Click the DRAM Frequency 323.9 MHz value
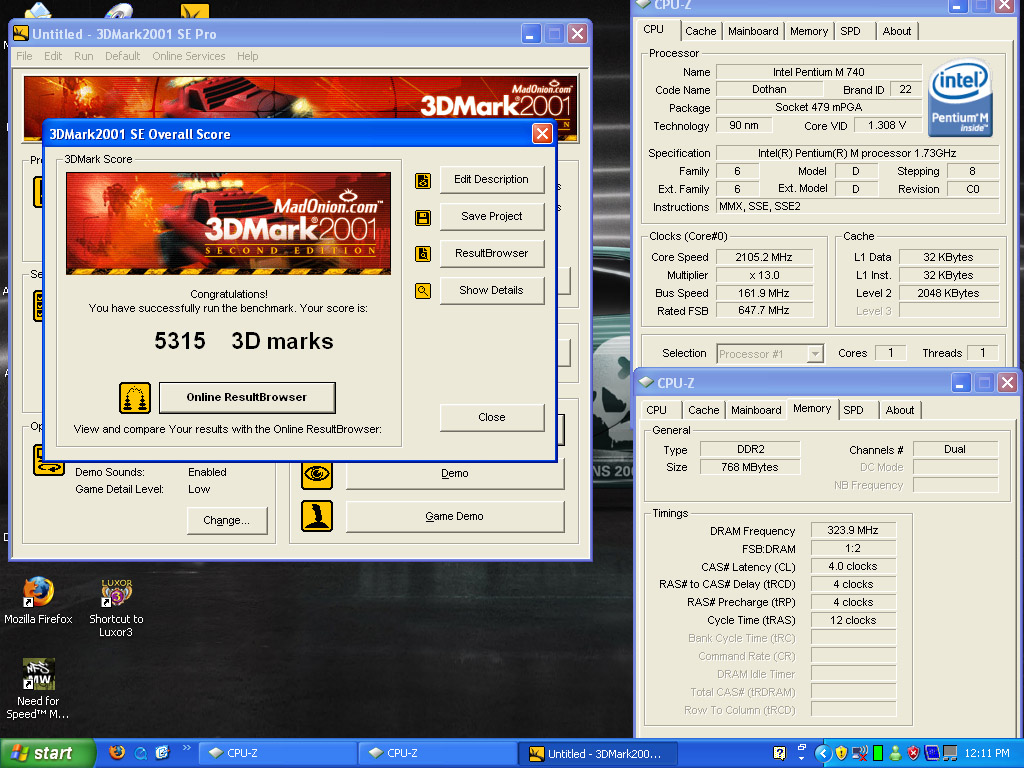The width and height of the screenshot is (1024, 768). tap(853, 530)
